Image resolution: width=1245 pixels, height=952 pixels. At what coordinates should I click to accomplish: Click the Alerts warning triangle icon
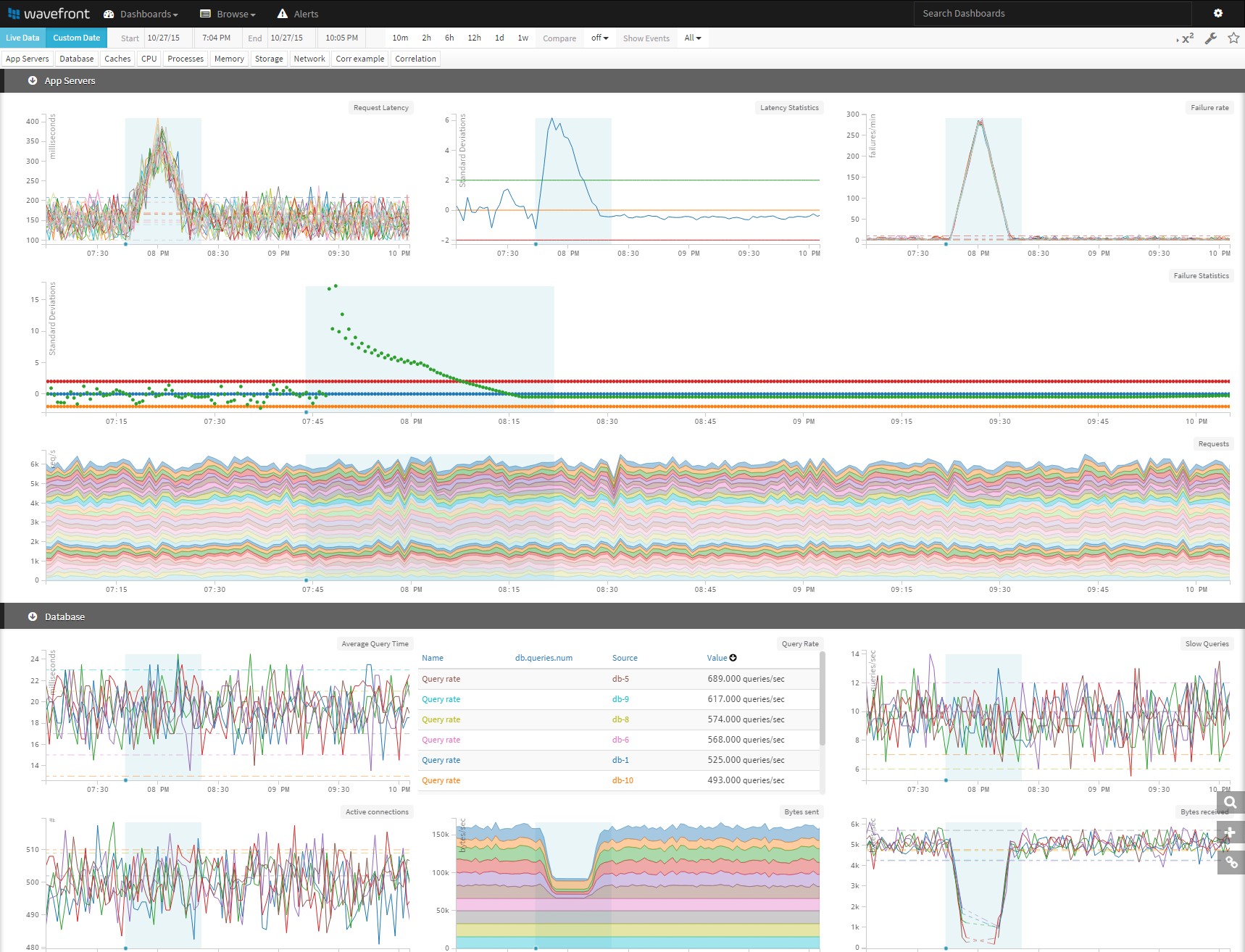tap(282, 13)
